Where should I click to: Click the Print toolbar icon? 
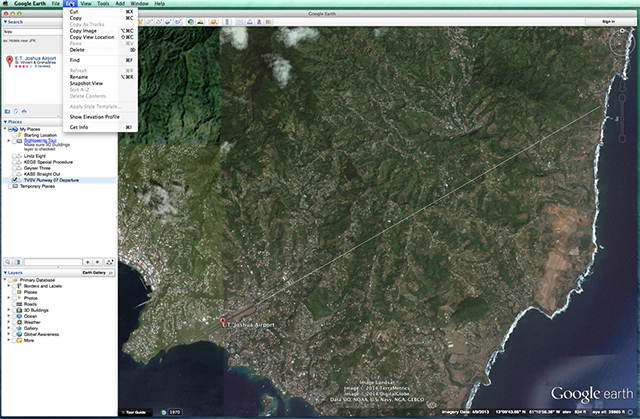pyautogui.click(x=249, y=22)
